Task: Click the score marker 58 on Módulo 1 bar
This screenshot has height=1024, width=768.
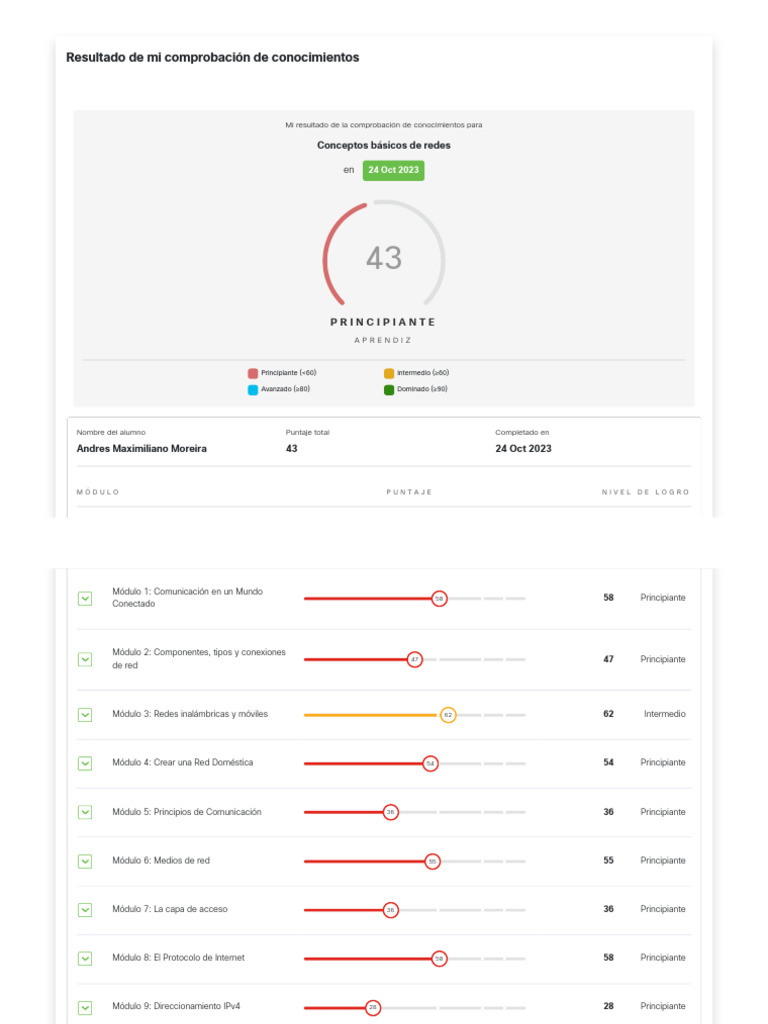Action: point(439,598)
